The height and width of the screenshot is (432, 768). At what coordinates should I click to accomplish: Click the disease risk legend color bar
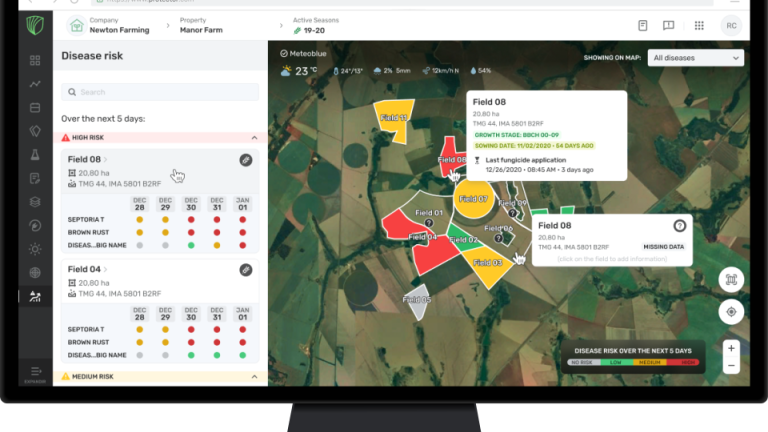click(633, 362)
